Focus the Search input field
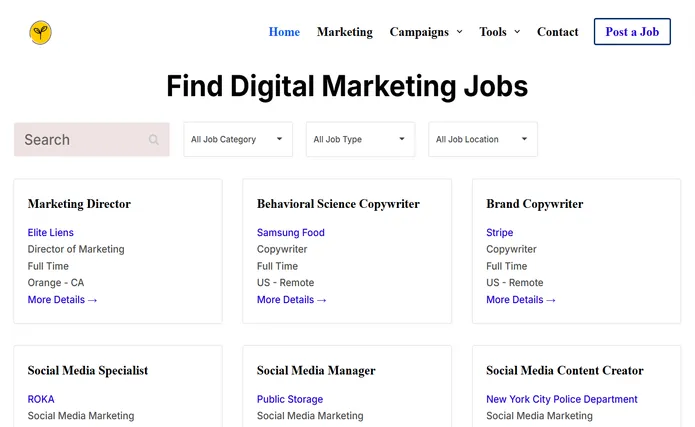 pos(92,140)
